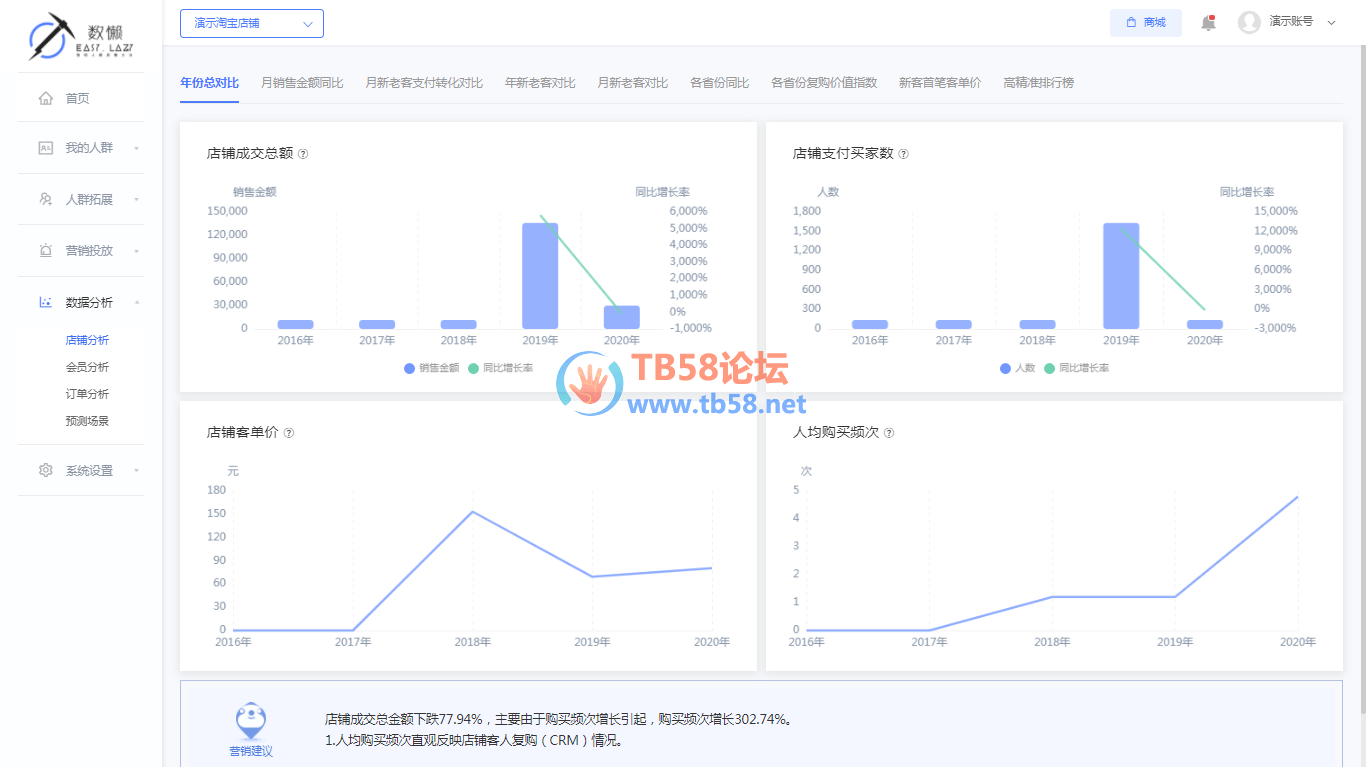Switch to the 高精准排行榜 tab
The height and width of the screenshot is (767, 1366).
[1038, 83]
